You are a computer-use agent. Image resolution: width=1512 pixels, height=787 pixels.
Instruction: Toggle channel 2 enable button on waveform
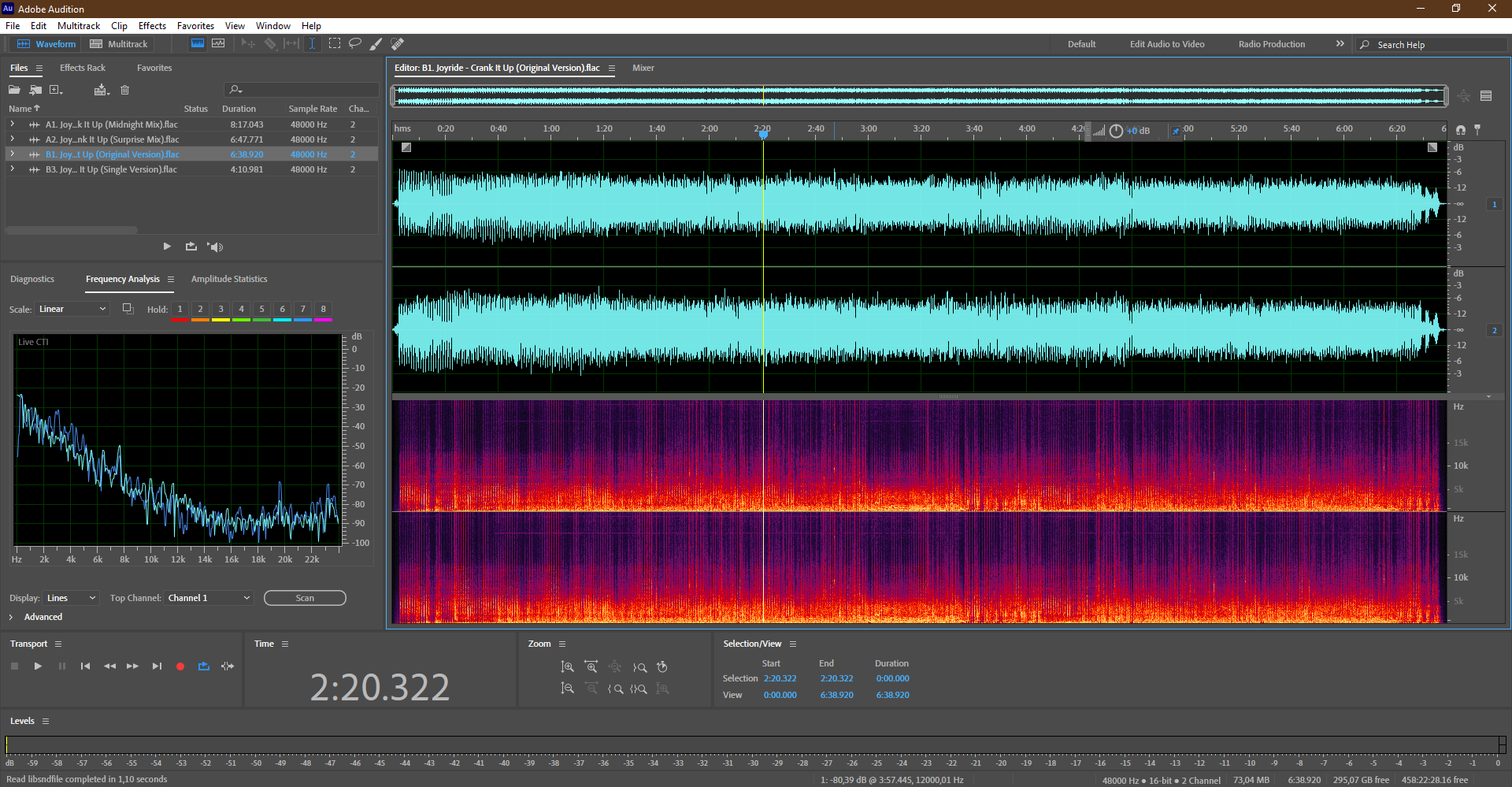coord(1494,330)
